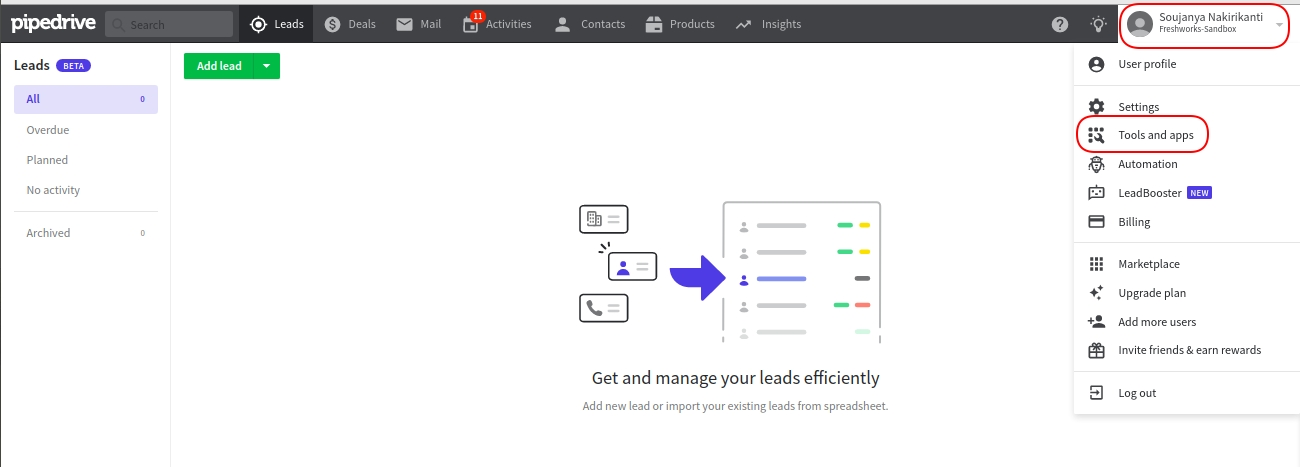Click 'Get and manage your leads efficiently' heading
Viewport: 1300px width, 467px height.
[x=736, y=378]
